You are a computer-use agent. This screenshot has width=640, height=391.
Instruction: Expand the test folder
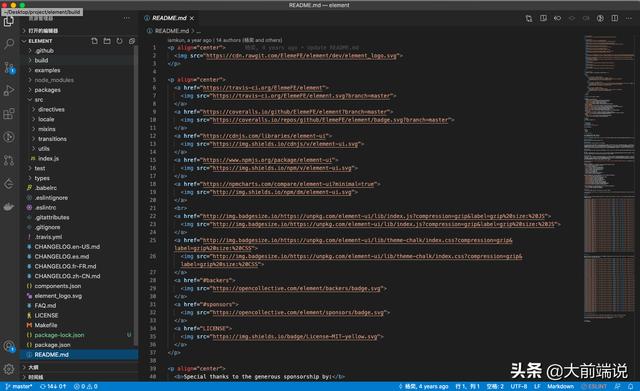[x=80, y=168]
